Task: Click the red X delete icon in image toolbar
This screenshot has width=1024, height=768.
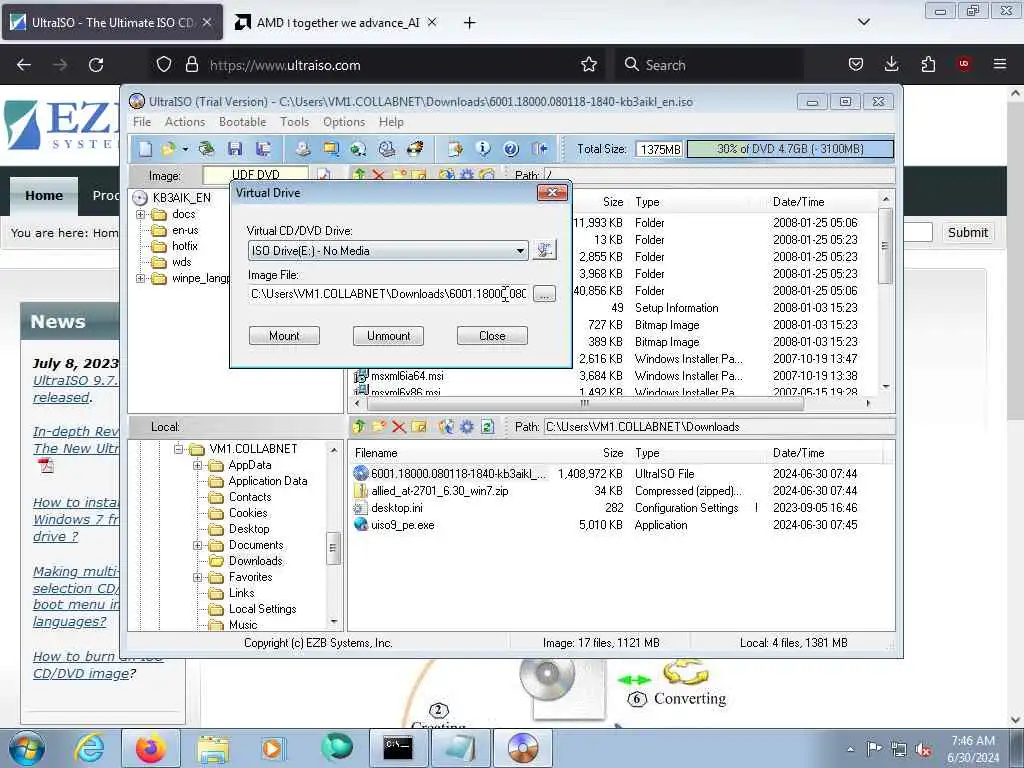Action: click(x=378, y=175)
